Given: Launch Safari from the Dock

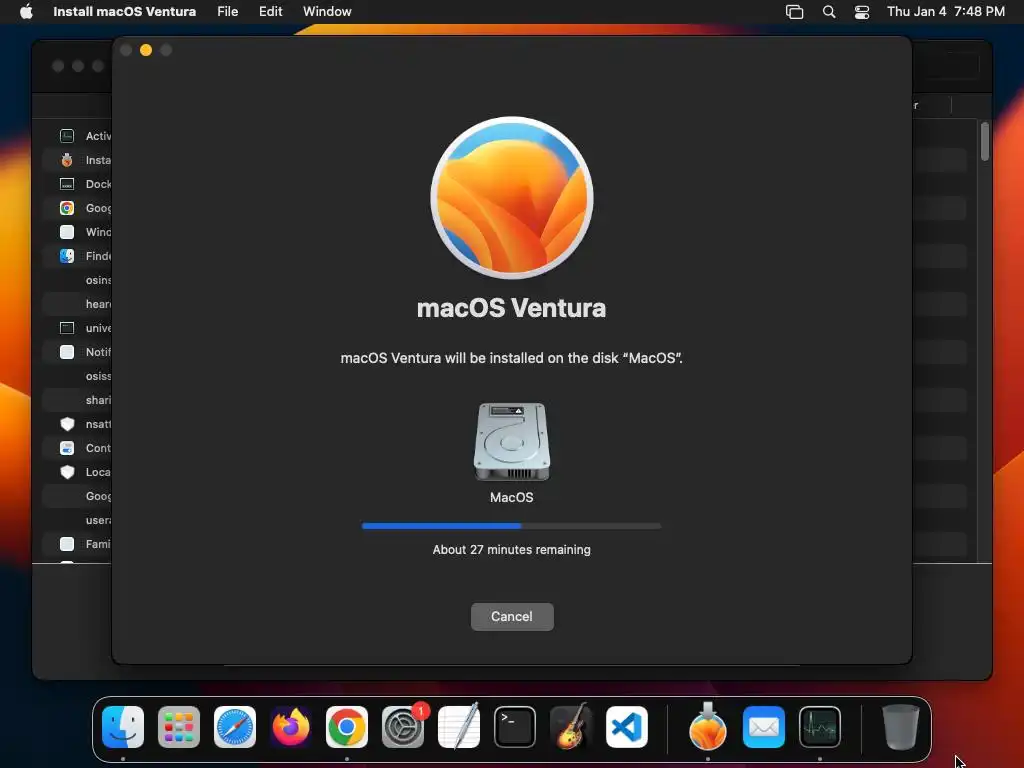Looking at the screenshot, I should point(235,727).
